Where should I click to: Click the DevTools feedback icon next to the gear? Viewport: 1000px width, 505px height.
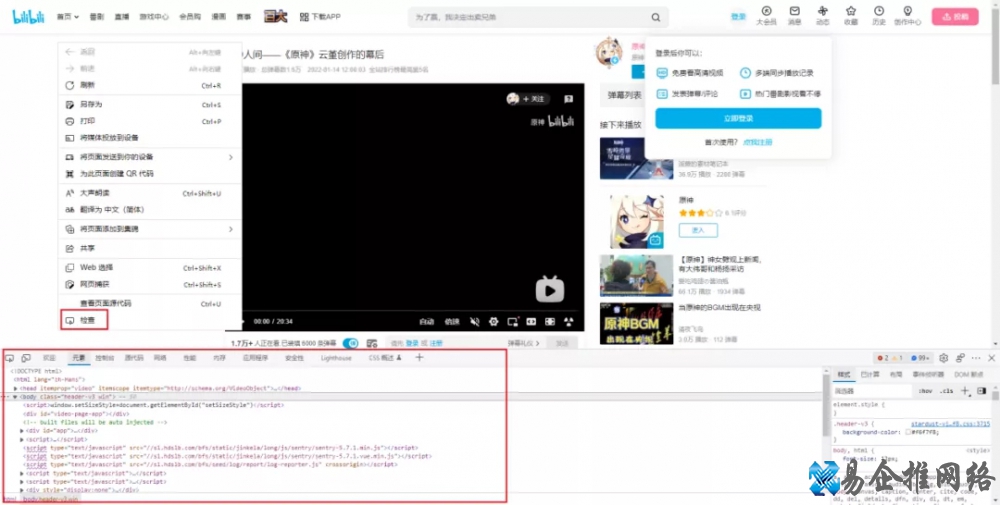tap(960, 358)
